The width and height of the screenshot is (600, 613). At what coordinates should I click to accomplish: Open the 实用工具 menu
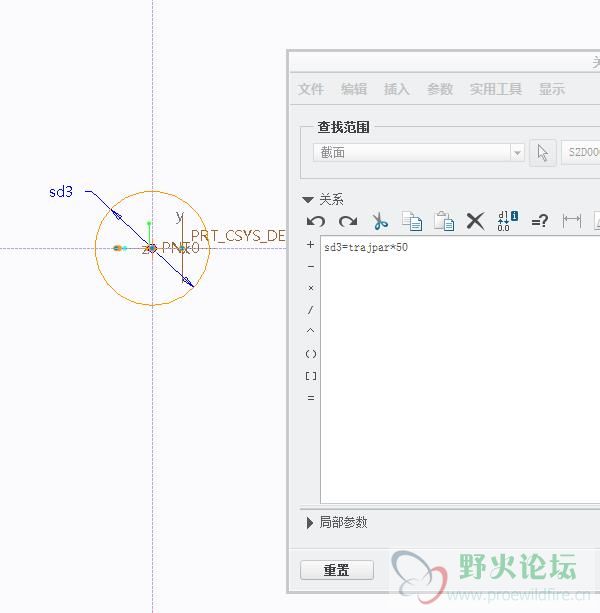(x=496, y=89)
